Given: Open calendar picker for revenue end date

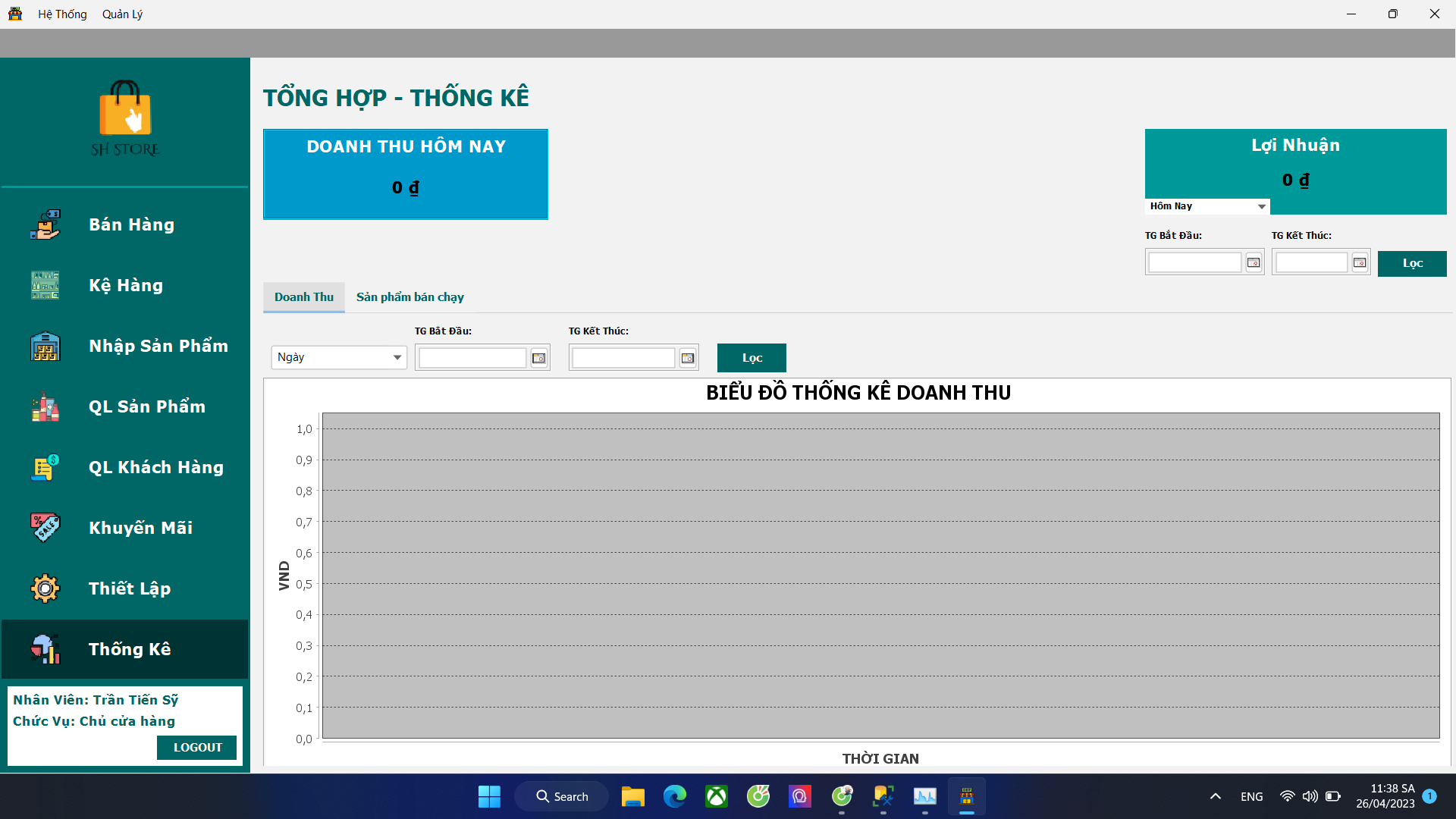Looking at the screenshot, I should point(688,358).
